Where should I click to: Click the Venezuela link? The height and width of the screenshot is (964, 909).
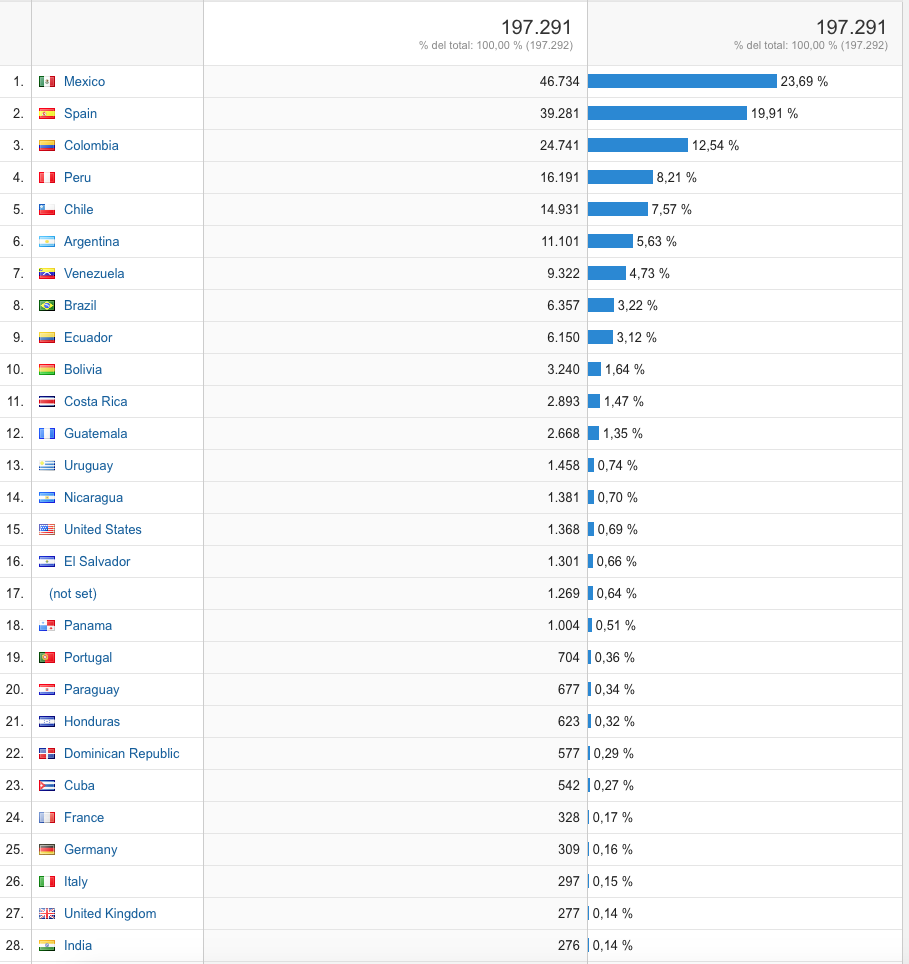(94, 274)
